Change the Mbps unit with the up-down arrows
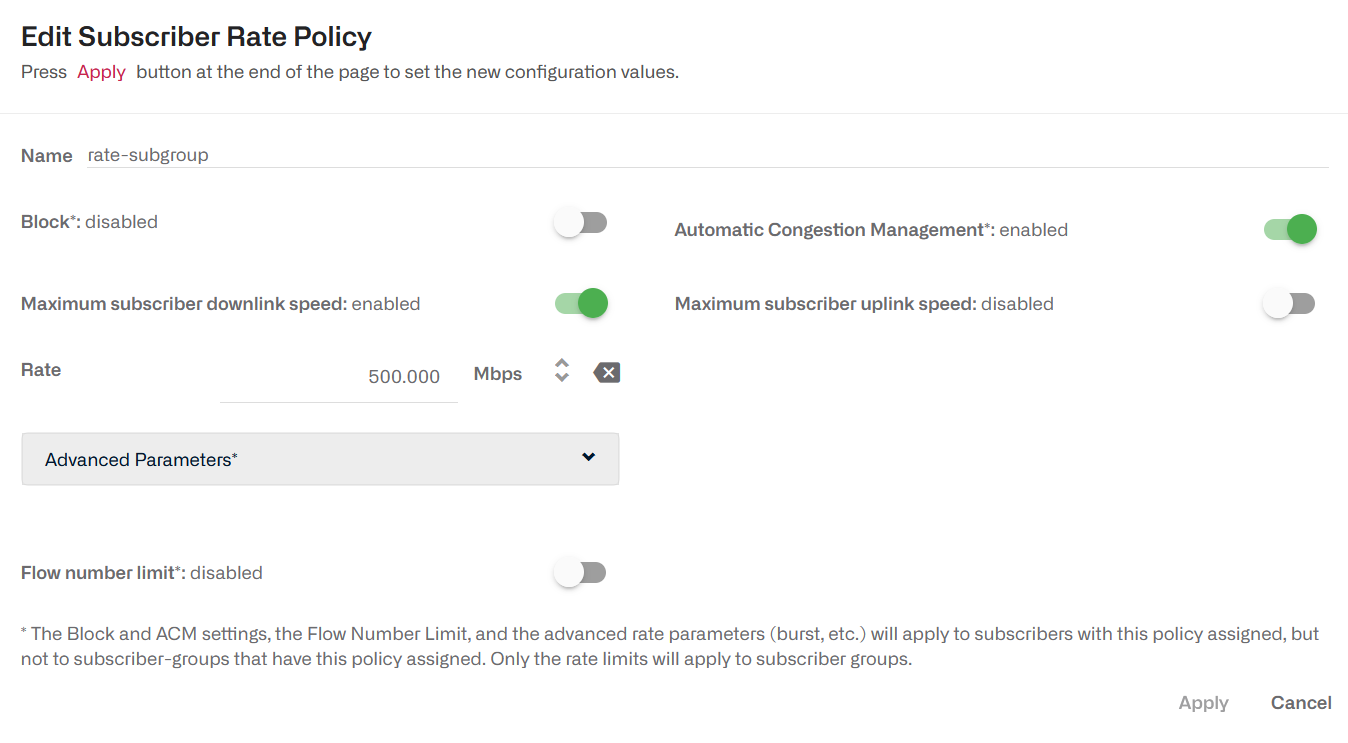 [x=562, y=371]
